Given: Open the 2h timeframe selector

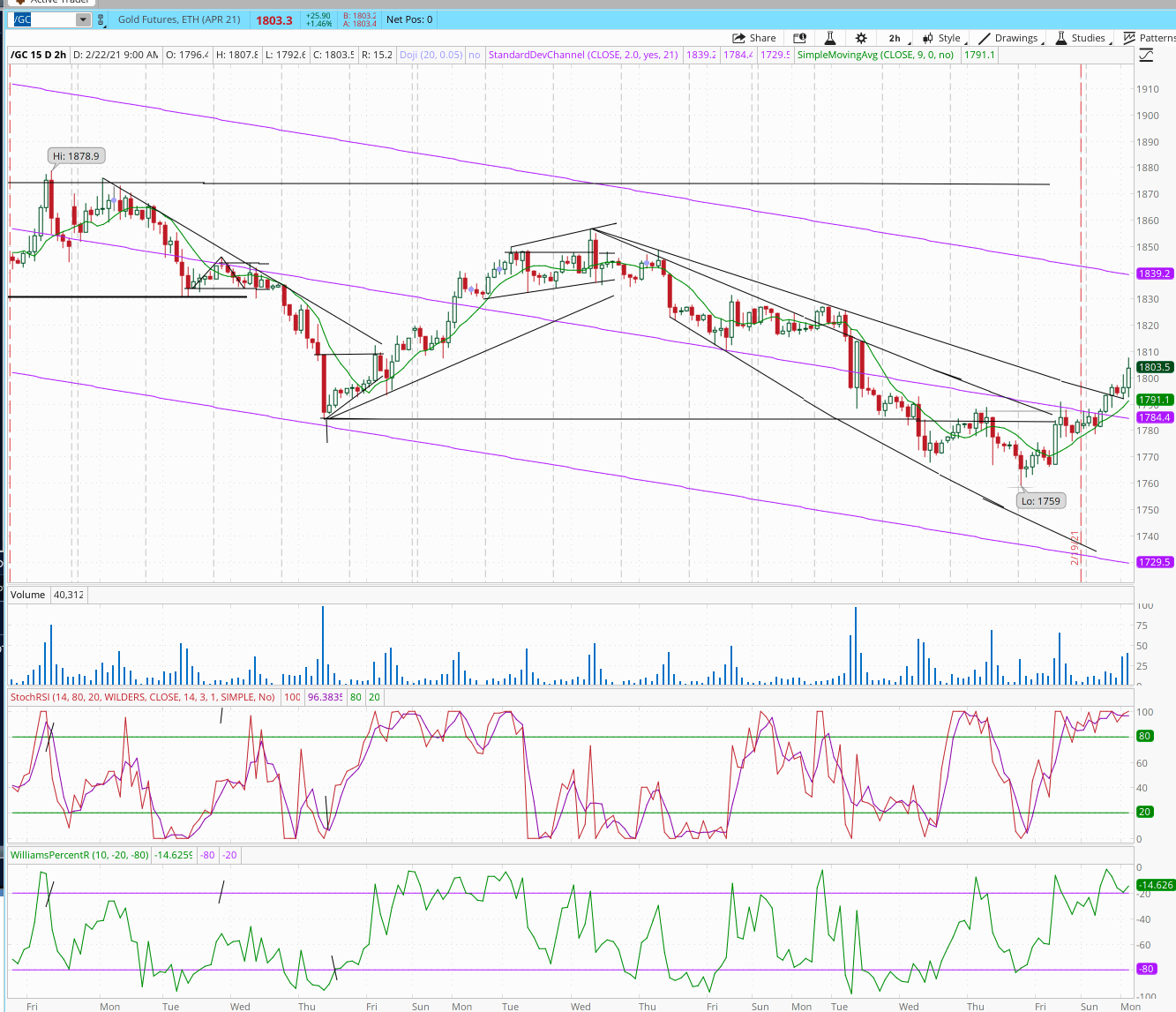Looking at the screenshot, I should (x=896, y=38).
